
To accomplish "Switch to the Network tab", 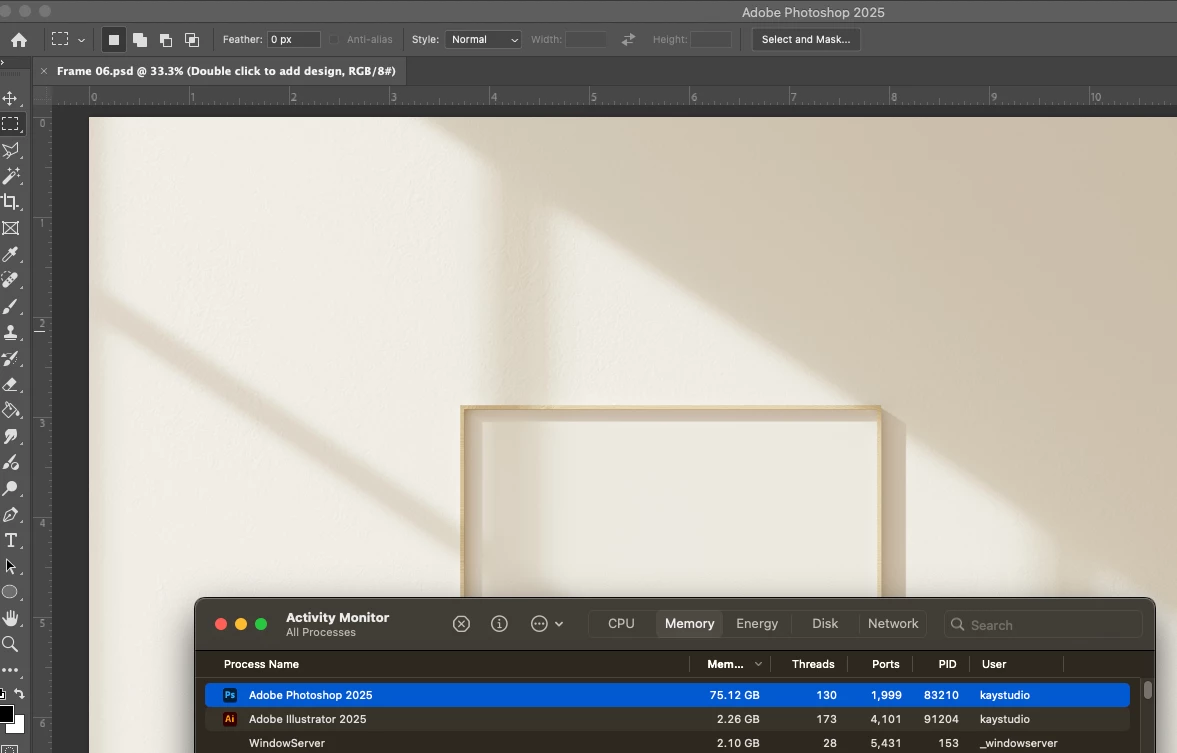I will click(893, 624).
